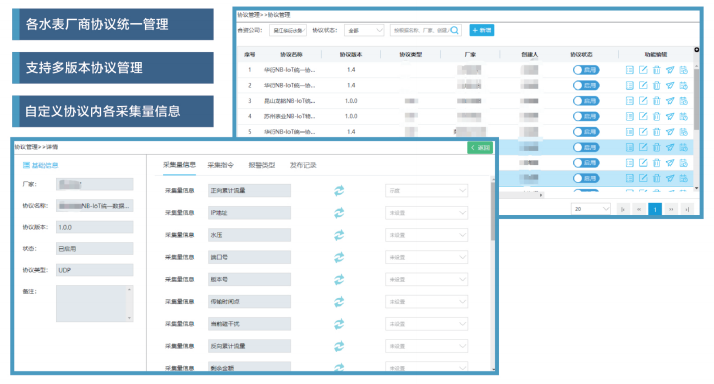Open details icon for protocol row 5
Image resolution: width=714 pixels, height=384 pixels.
coord(630,132)
